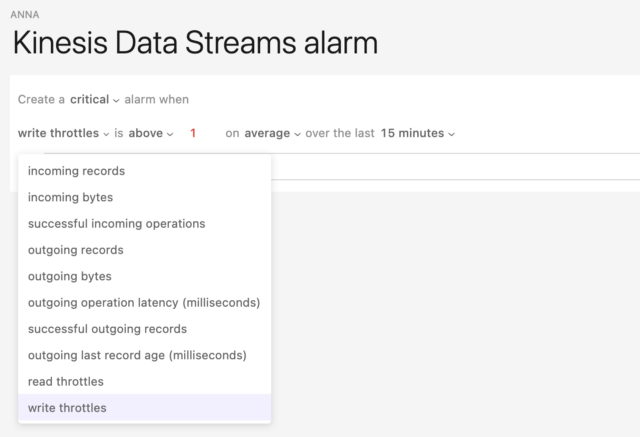Select read throttles option
The height and width of the screenshot is (437, 640).
[144, 382]
